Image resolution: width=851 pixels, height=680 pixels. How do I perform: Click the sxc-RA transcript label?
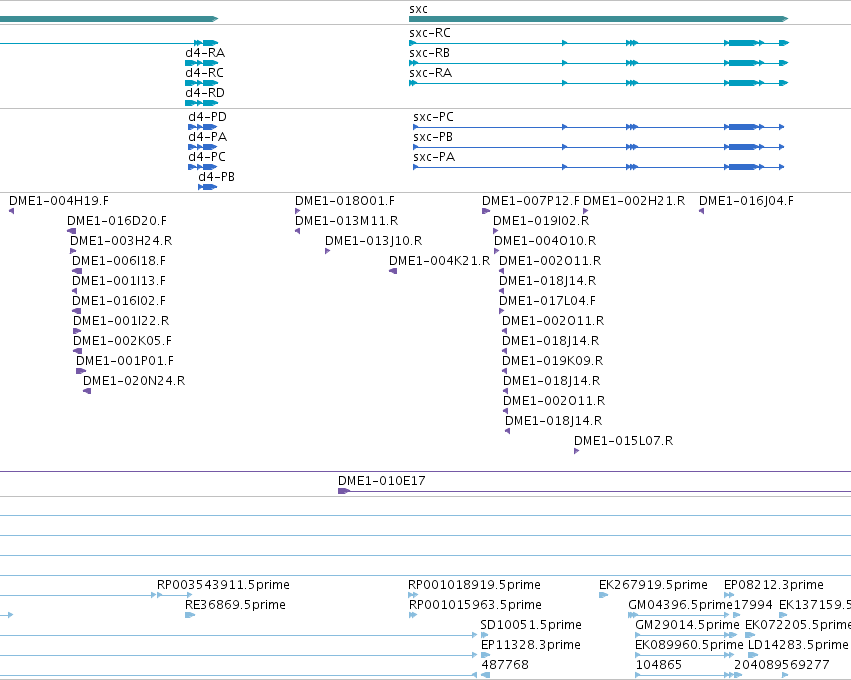pos(430,73)
